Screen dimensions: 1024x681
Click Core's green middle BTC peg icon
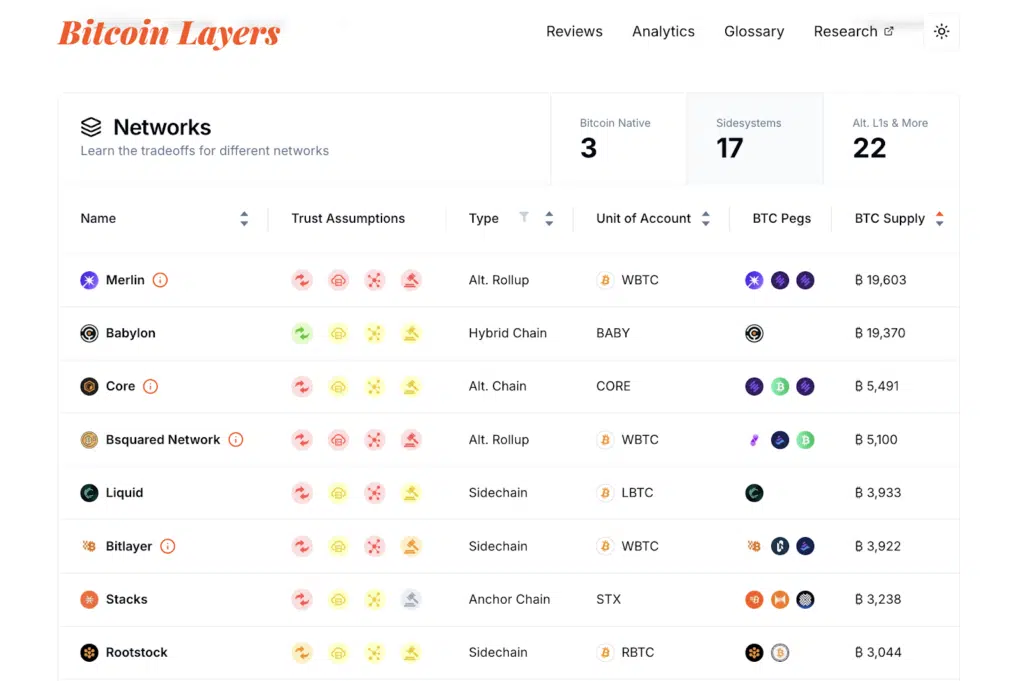[780, 386]
